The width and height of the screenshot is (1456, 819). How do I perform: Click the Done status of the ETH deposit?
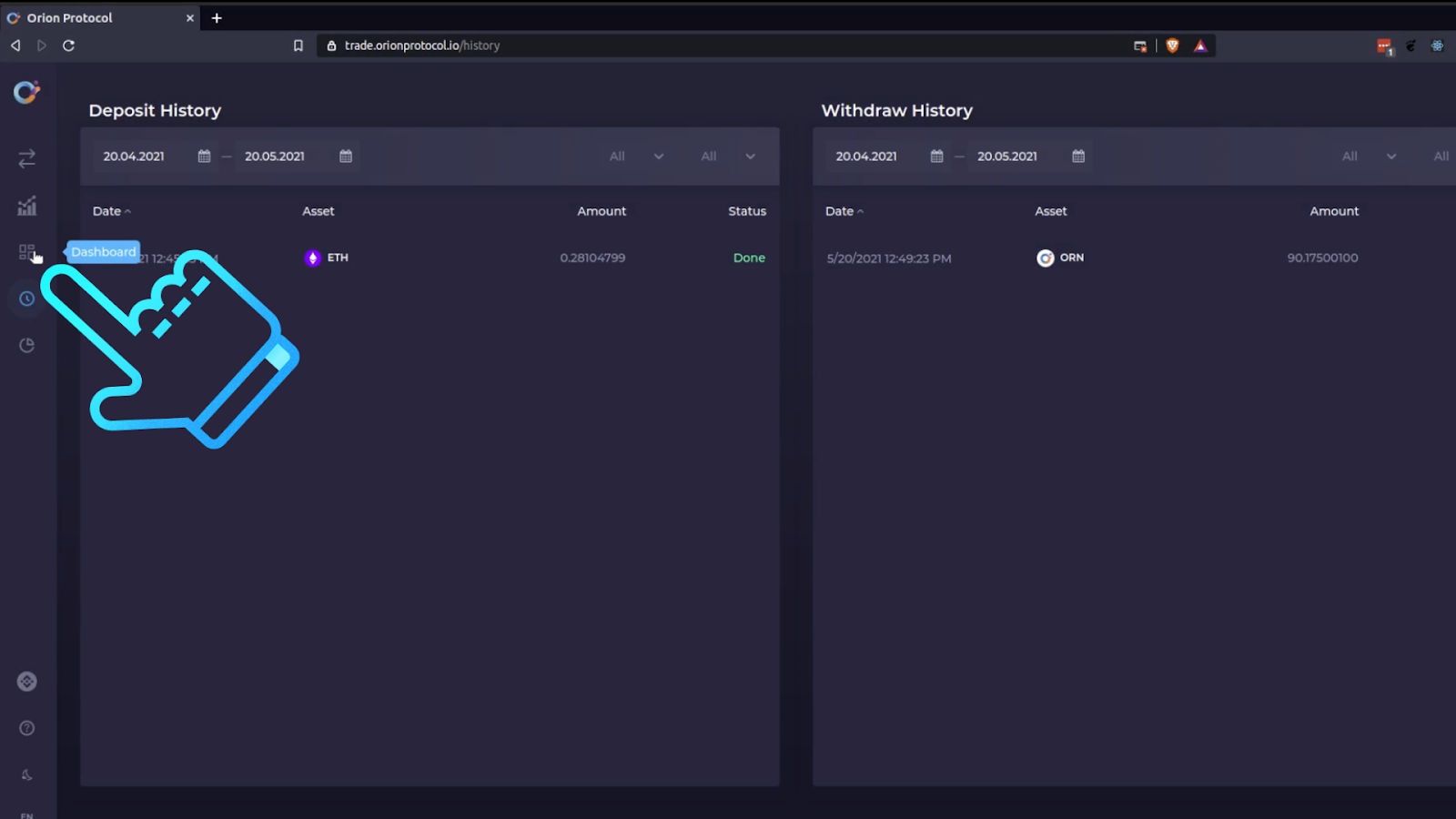[749, 258]
